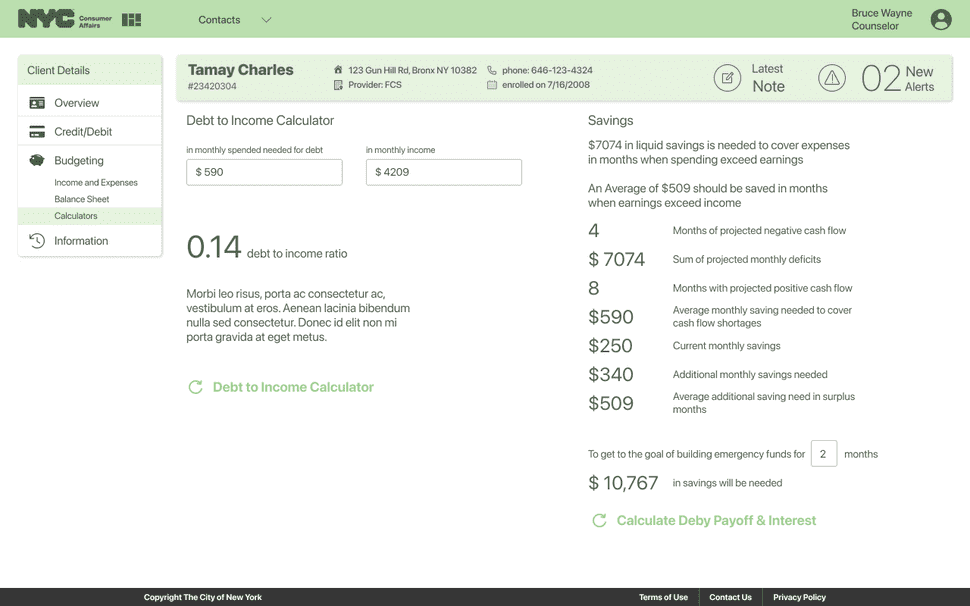Screen dimensions: 970x606
Task: Click the Contact Us footer link
Action: [730, 596]
